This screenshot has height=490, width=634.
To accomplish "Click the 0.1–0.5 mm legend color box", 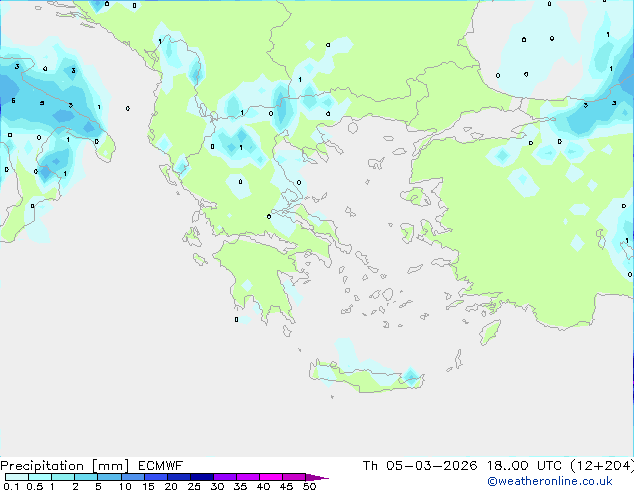I will coord(17,477).
